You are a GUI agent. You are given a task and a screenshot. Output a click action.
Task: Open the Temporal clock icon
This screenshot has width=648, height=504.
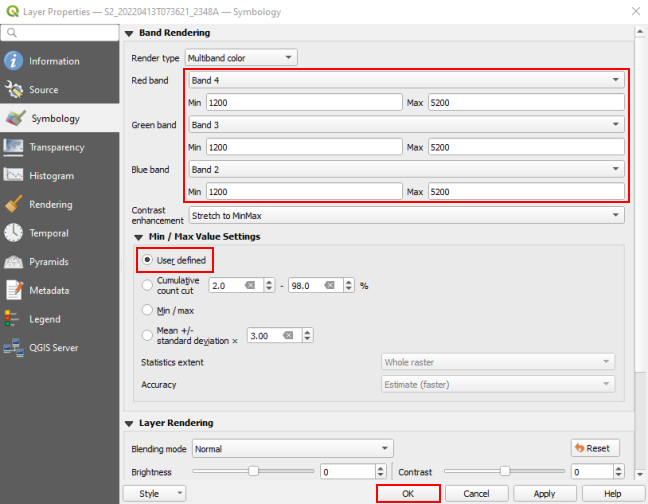14,233
